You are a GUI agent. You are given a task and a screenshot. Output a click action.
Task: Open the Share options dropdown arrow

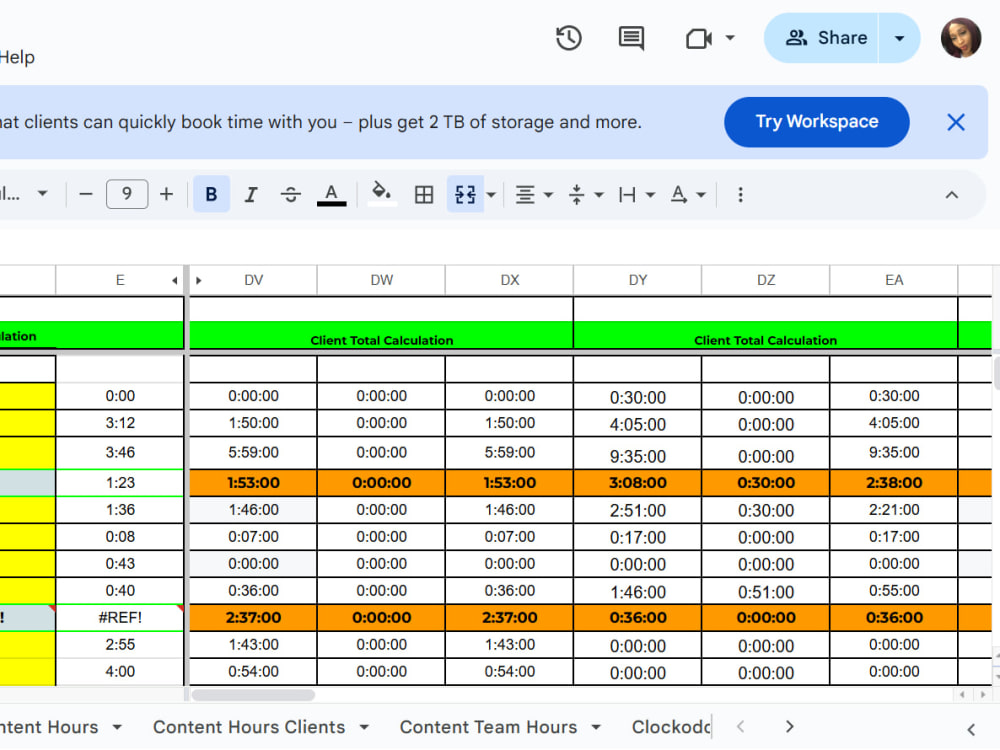pyautogui.click(x=899, y=38)
